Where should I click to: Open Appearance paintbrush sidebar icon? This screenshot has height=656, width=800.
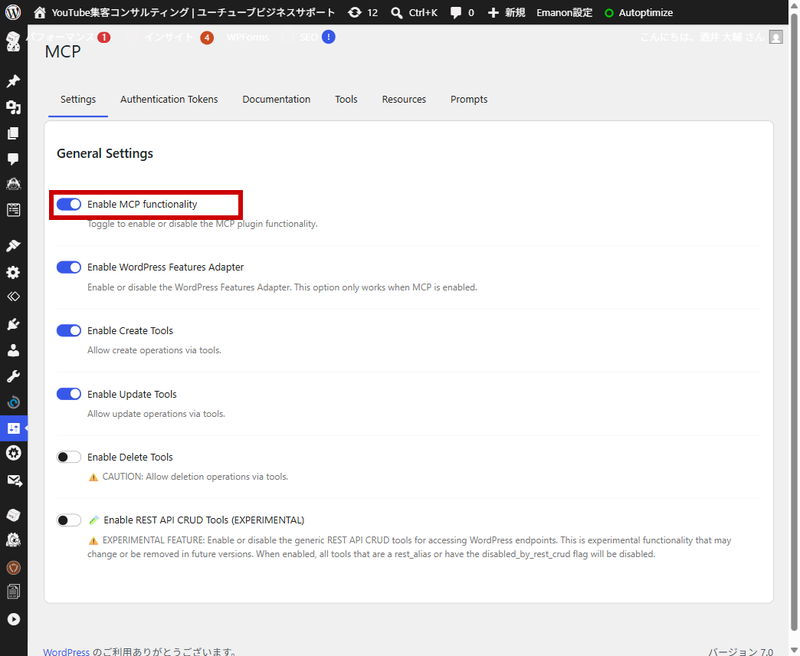pyautogui.click(x=13, y=245)
